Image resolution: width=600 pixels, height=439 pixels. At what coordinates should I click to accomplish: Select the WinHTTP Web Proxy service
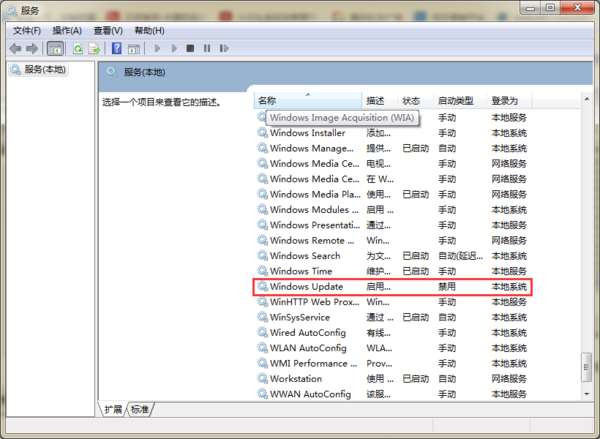point(392,302)
